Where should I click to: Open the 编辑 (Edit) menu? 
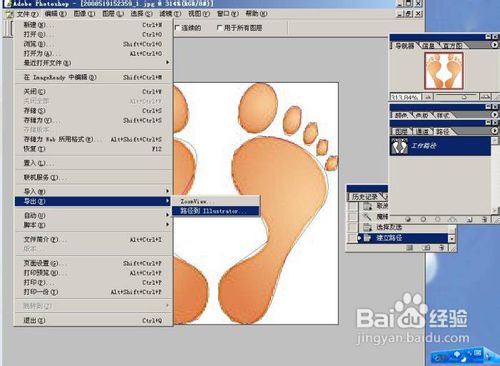click(x=55, y=14)
